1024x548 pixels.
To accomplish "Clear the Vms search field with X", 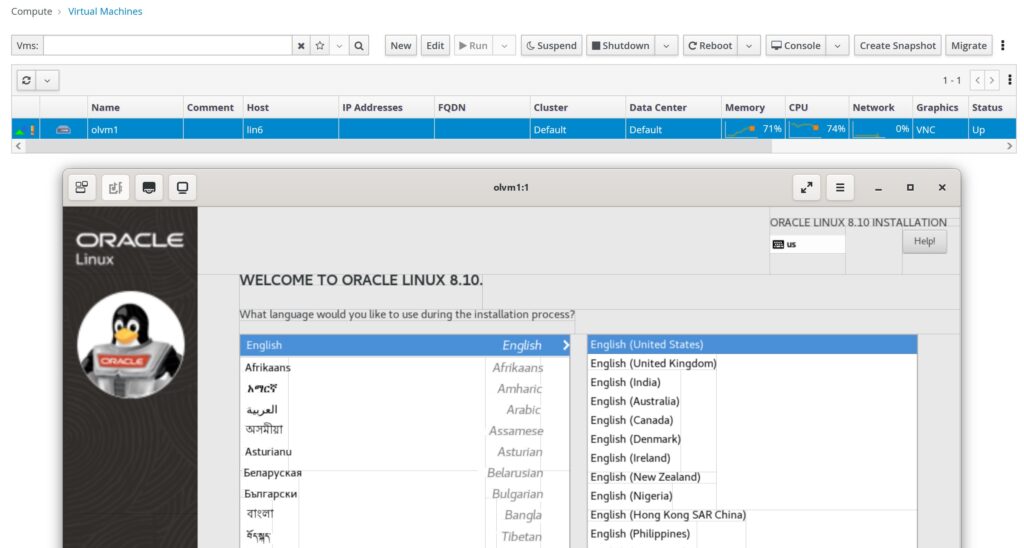I will click(301, 46).
